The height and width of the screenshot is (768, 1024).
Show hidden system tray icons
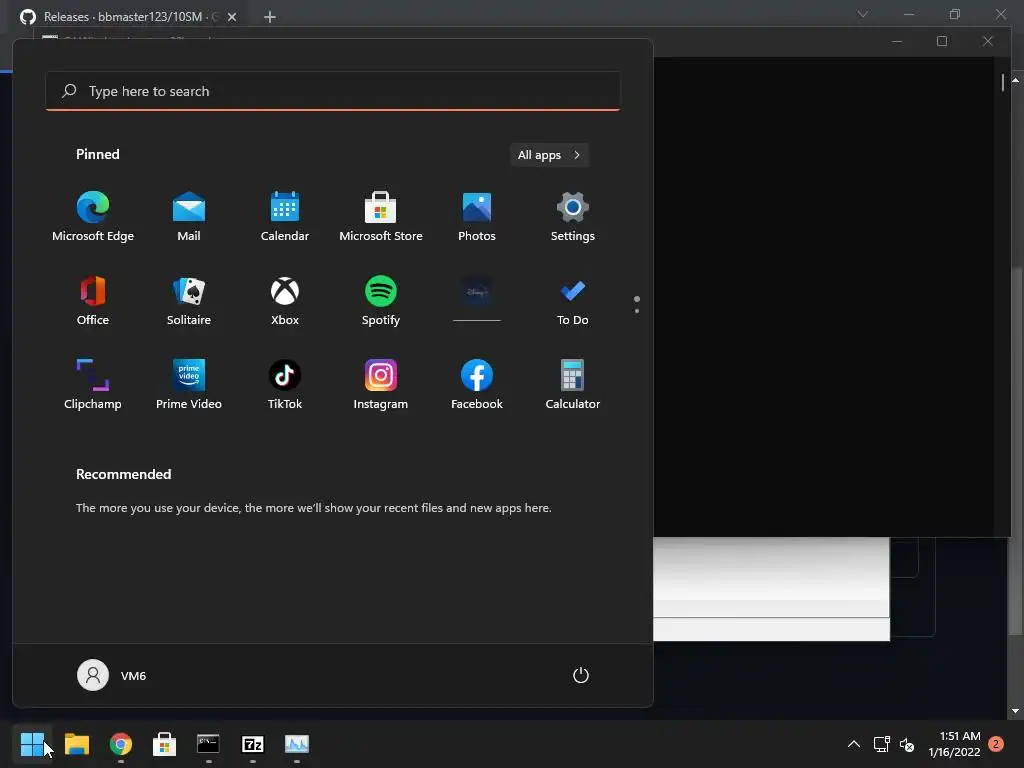pos(854,744)
